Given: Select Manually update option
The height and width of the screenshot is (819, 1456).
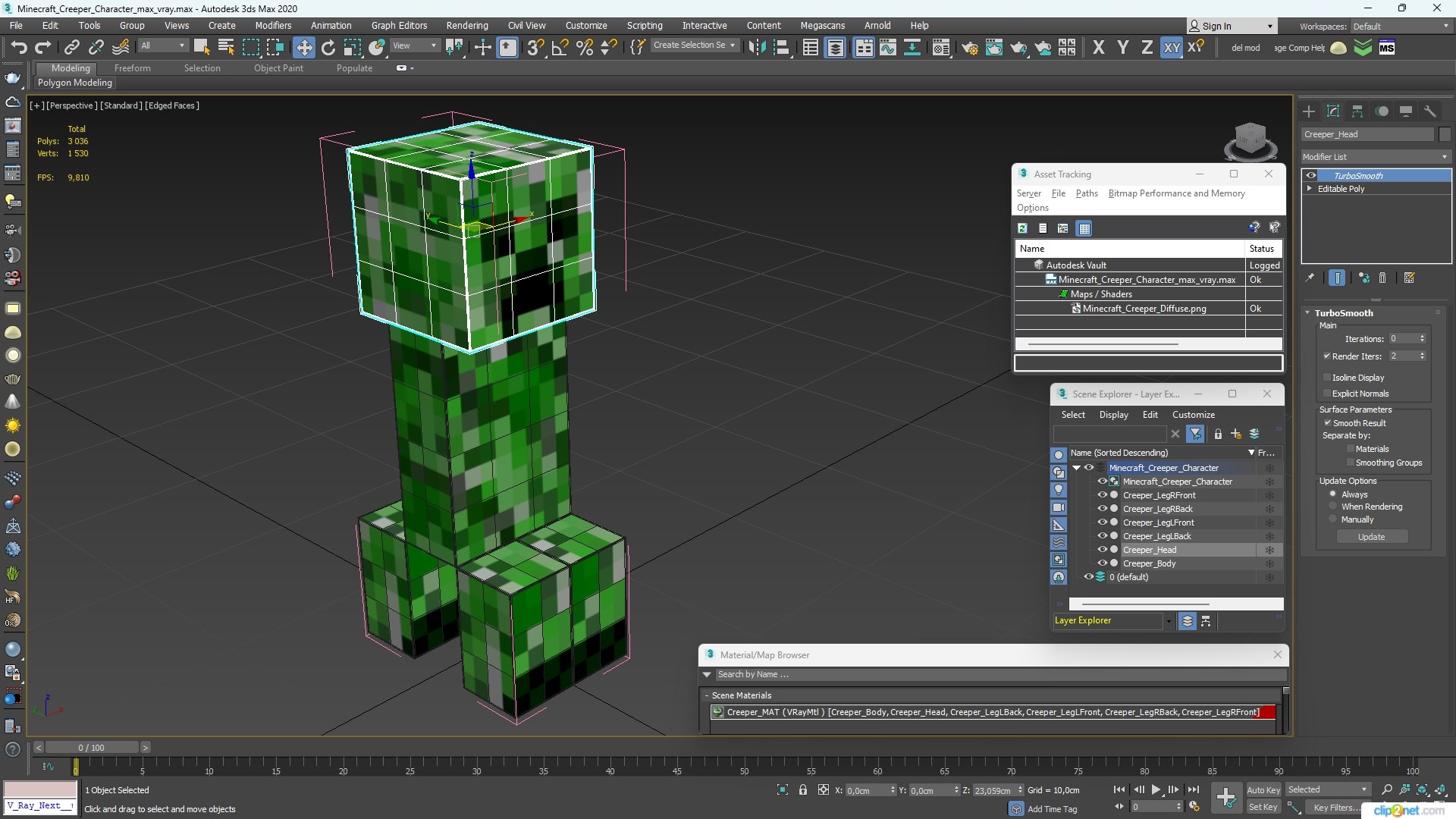Looking at the screenshot, I should coord(1333,519).
